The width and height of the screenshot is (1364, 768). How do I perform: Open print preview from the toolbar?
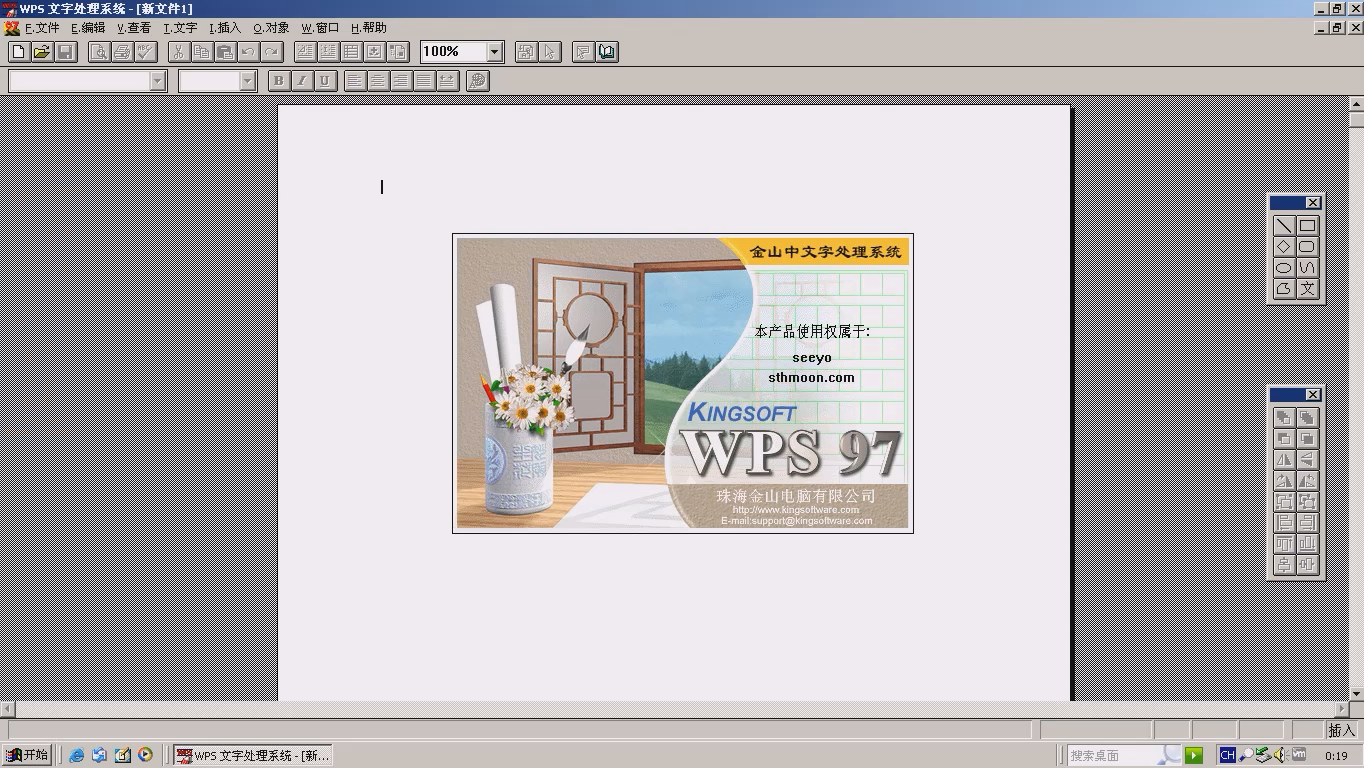click(x=99, y=52)
